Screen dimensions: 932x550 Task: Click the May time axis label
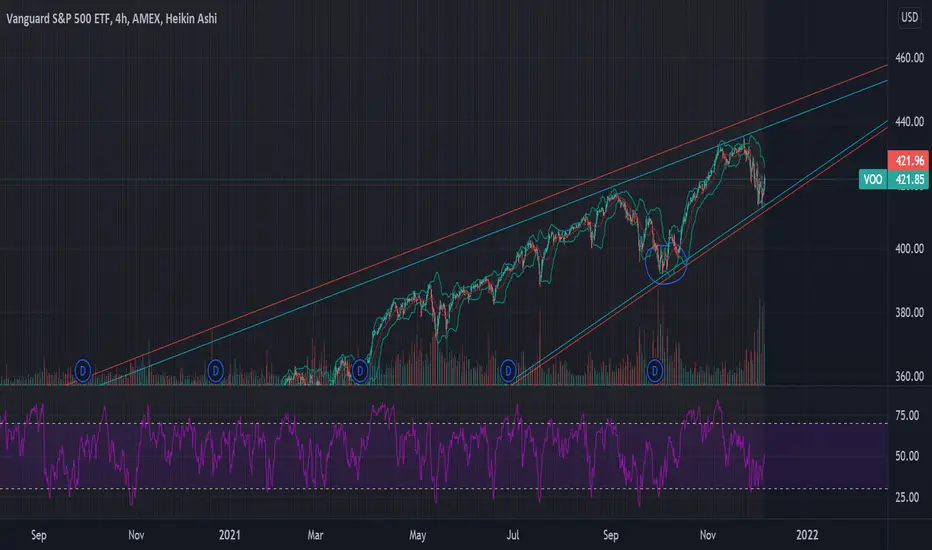pos(417,535)
